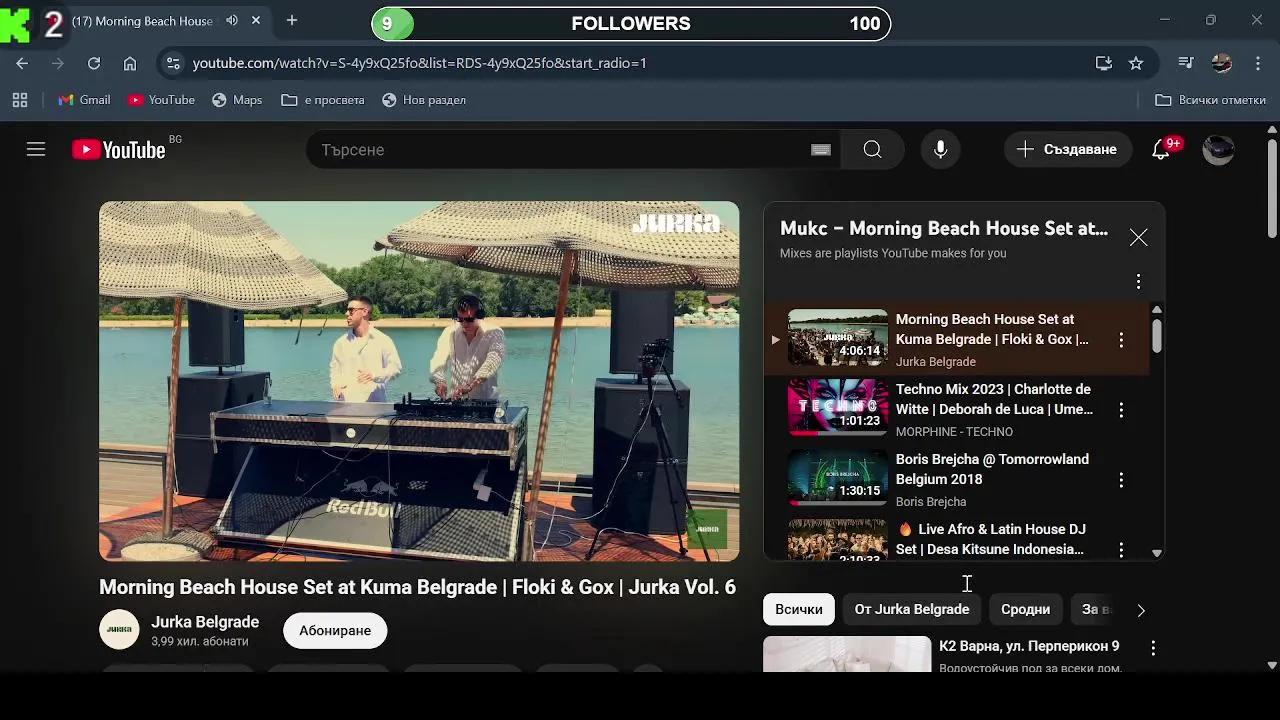Image resolution: width=1280 pixels, height=720 pixels.
Task: Play the Techno Mix 2023 playlist thumbnail
Action: pyautogui.click(x=838, y=408)
